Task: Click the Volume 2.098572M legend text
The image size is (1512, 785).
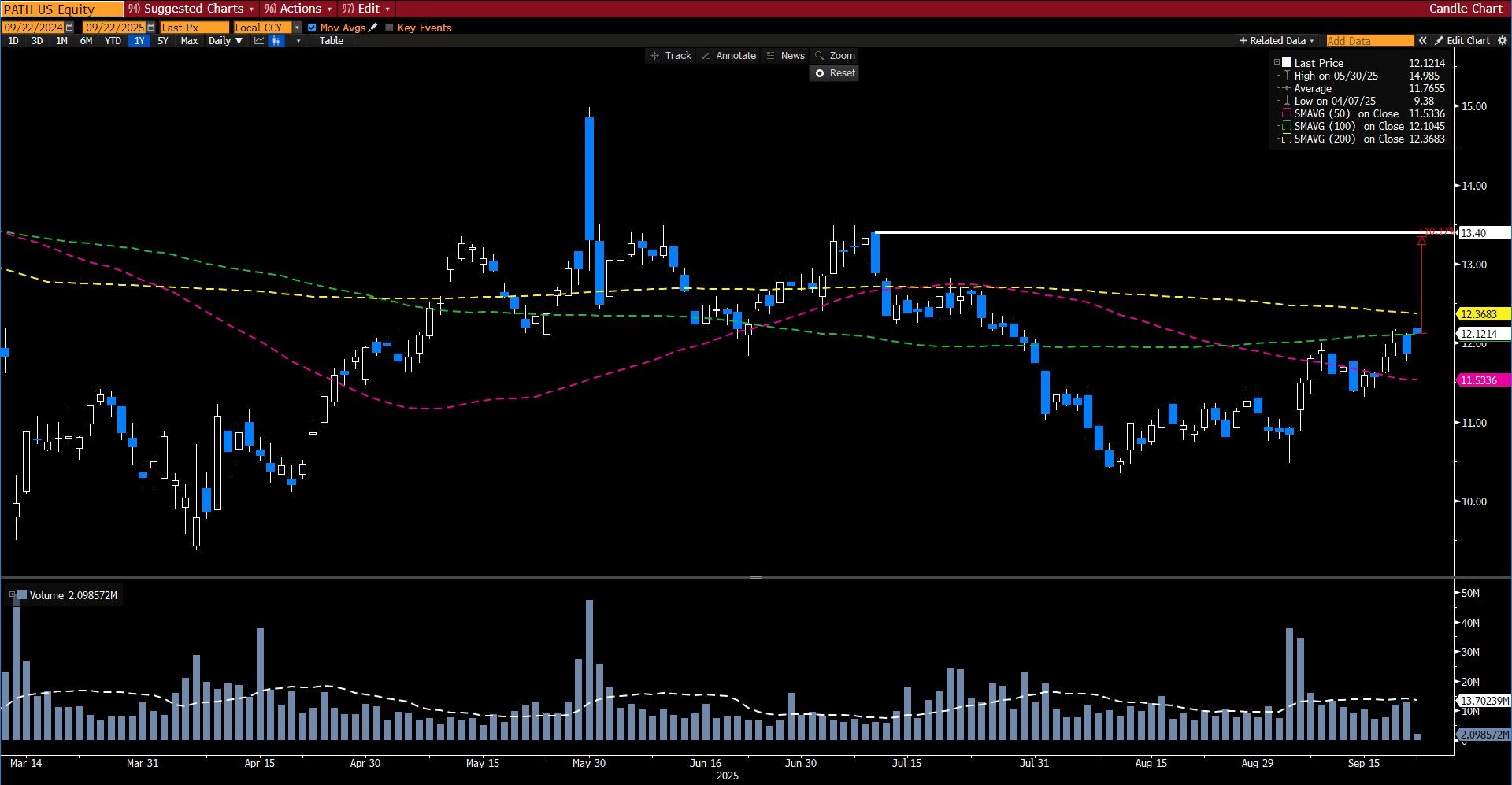Action: (x=73, y=595)
